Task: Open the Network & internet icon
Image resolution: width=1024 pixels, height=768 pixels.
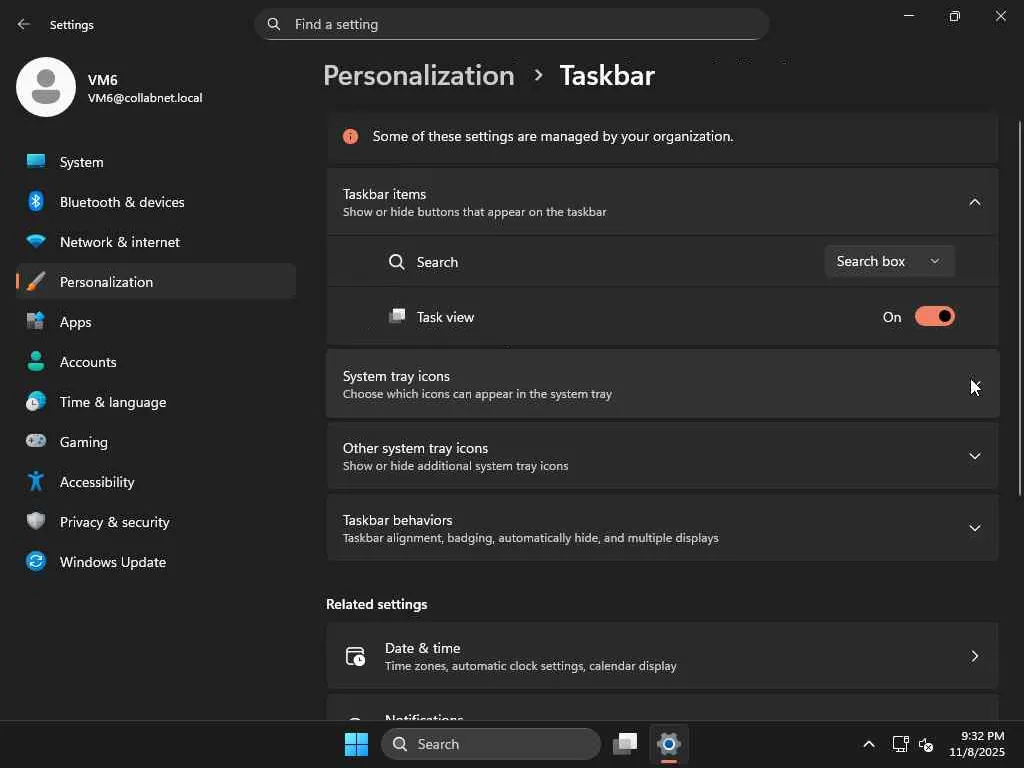Action: (x=36, y=242)
